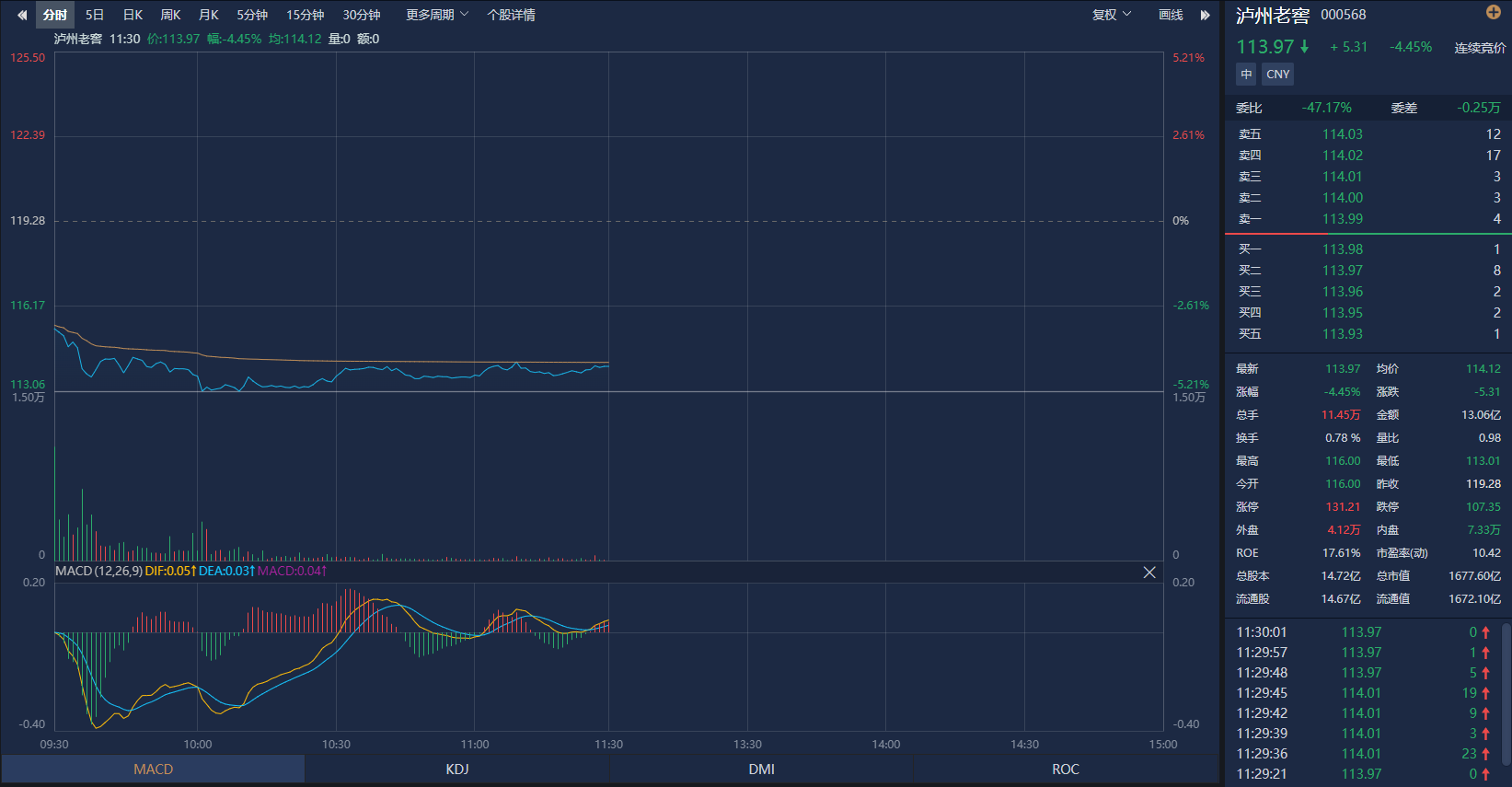Click the DEA:0.03 indicator value
This screenshot has height=787, width=1512.
click(226, 572)
